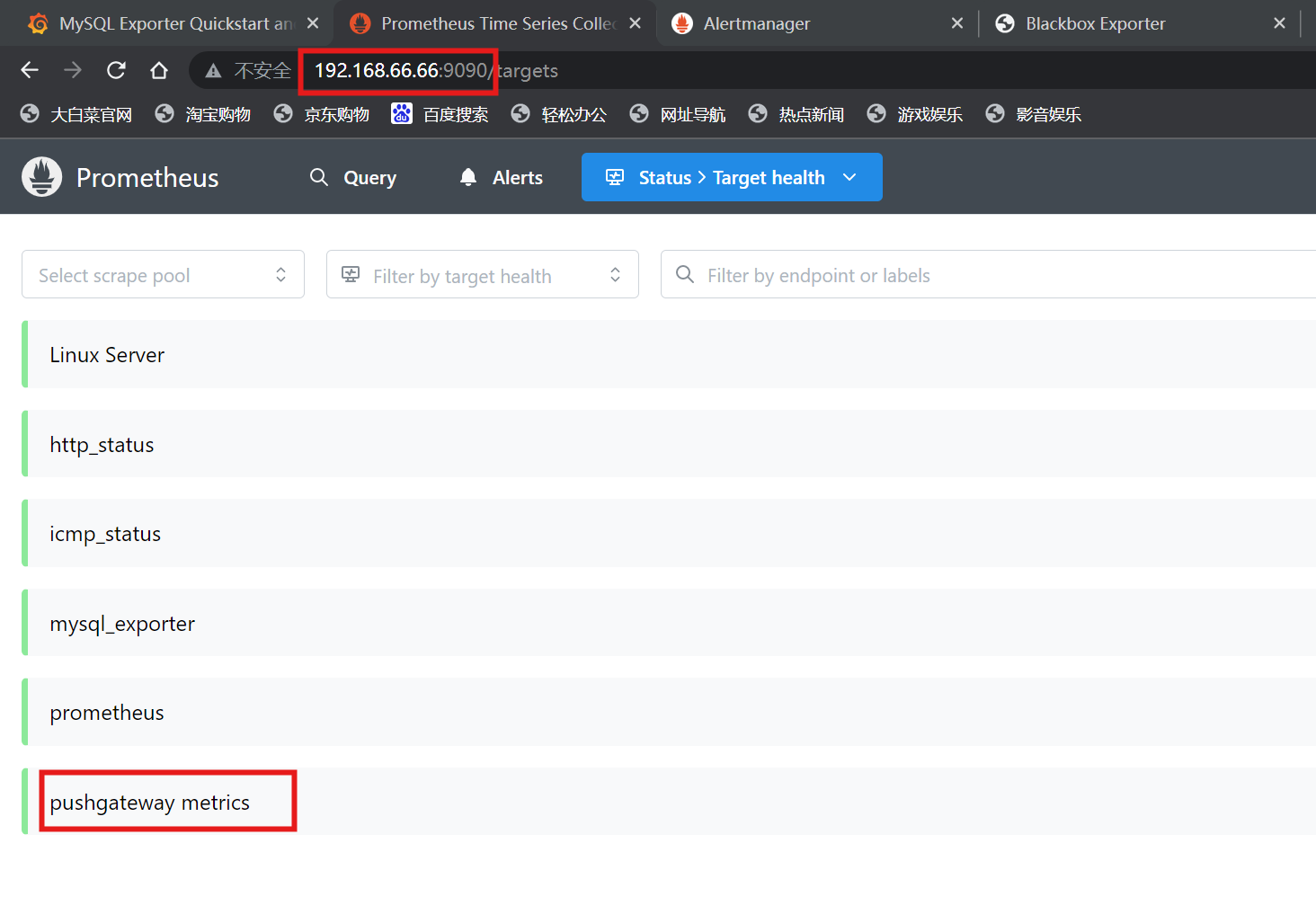Click the insecure-connection warning icon

(213, 71)
